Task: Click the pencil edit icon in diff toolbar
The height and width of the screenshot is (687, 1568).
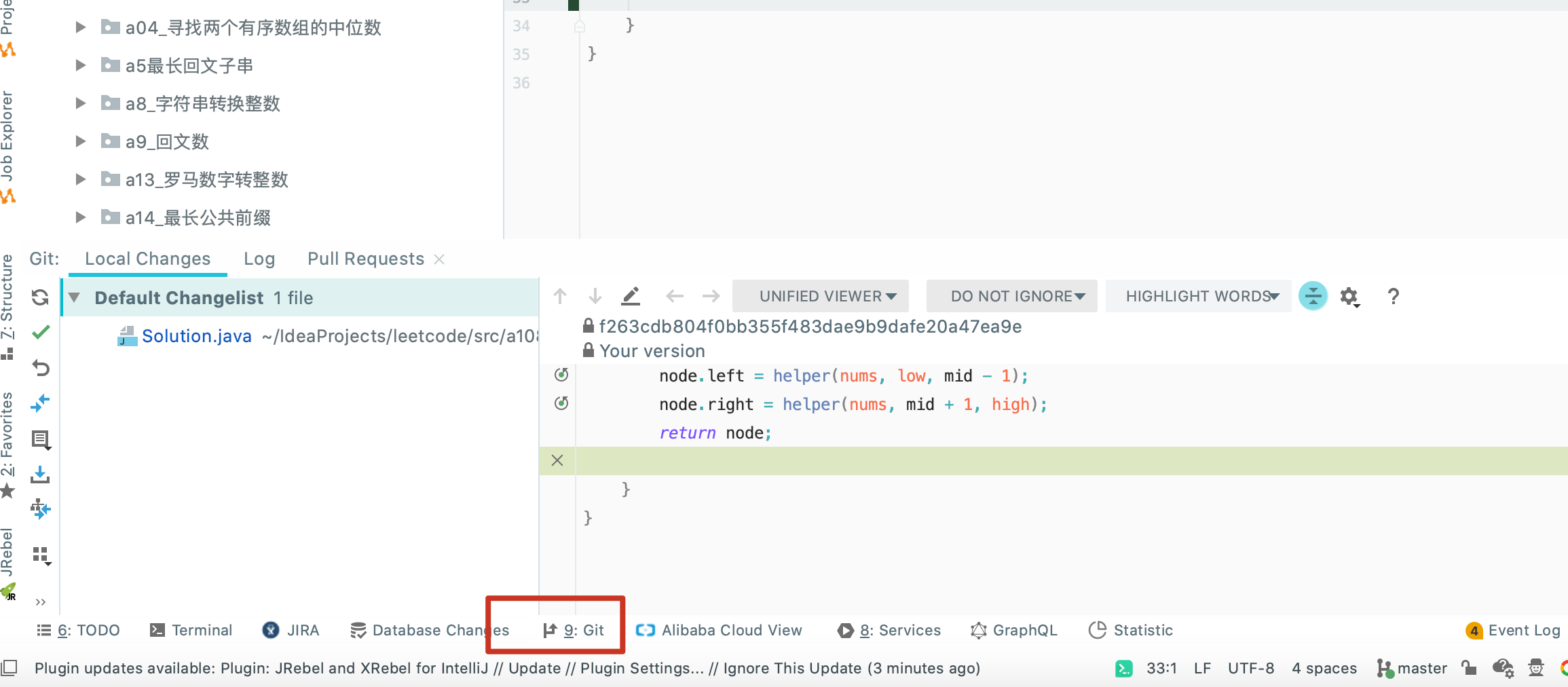Action: point(631,296)
